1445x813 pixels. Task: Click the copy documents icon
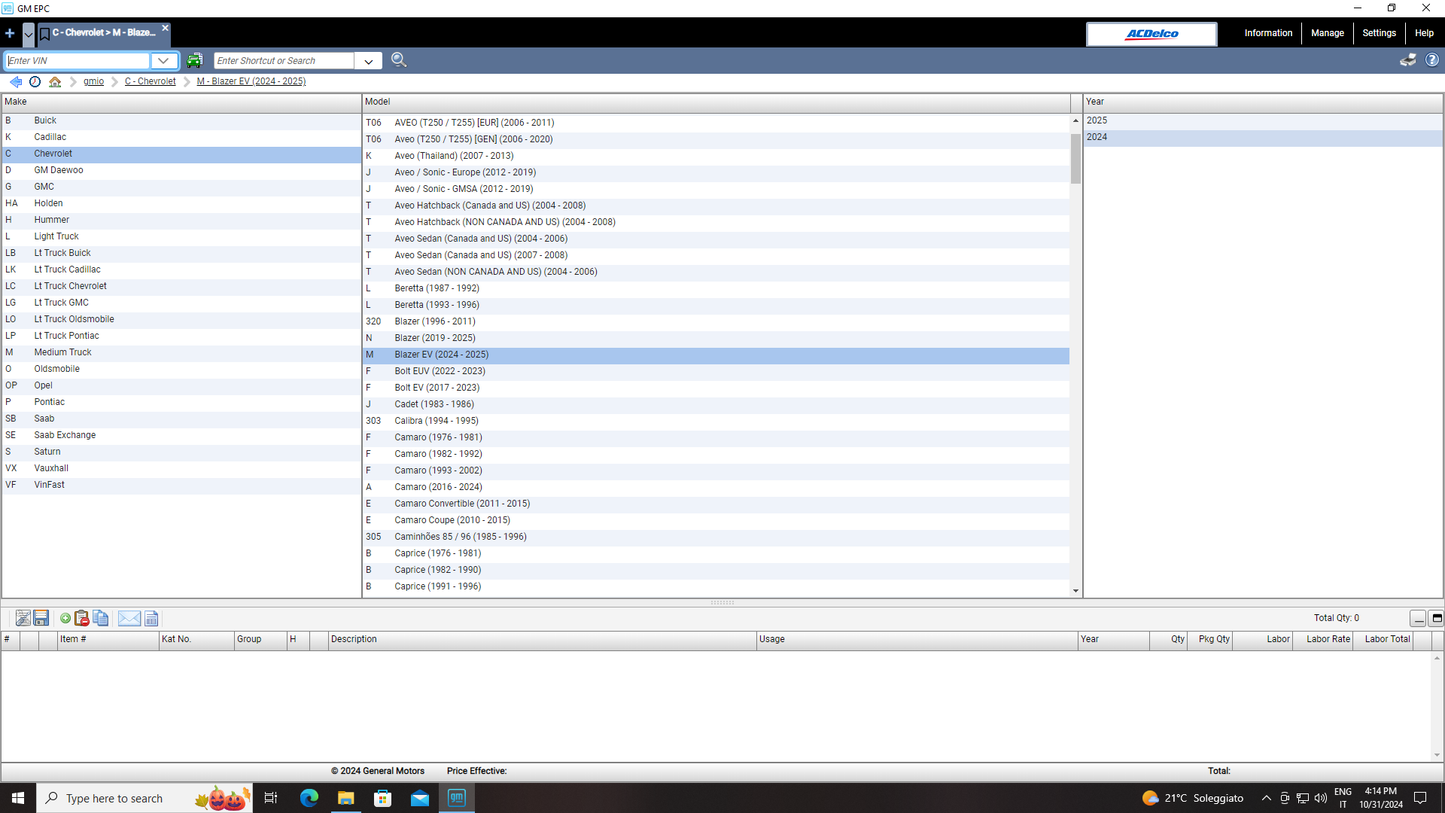point(101,619)
